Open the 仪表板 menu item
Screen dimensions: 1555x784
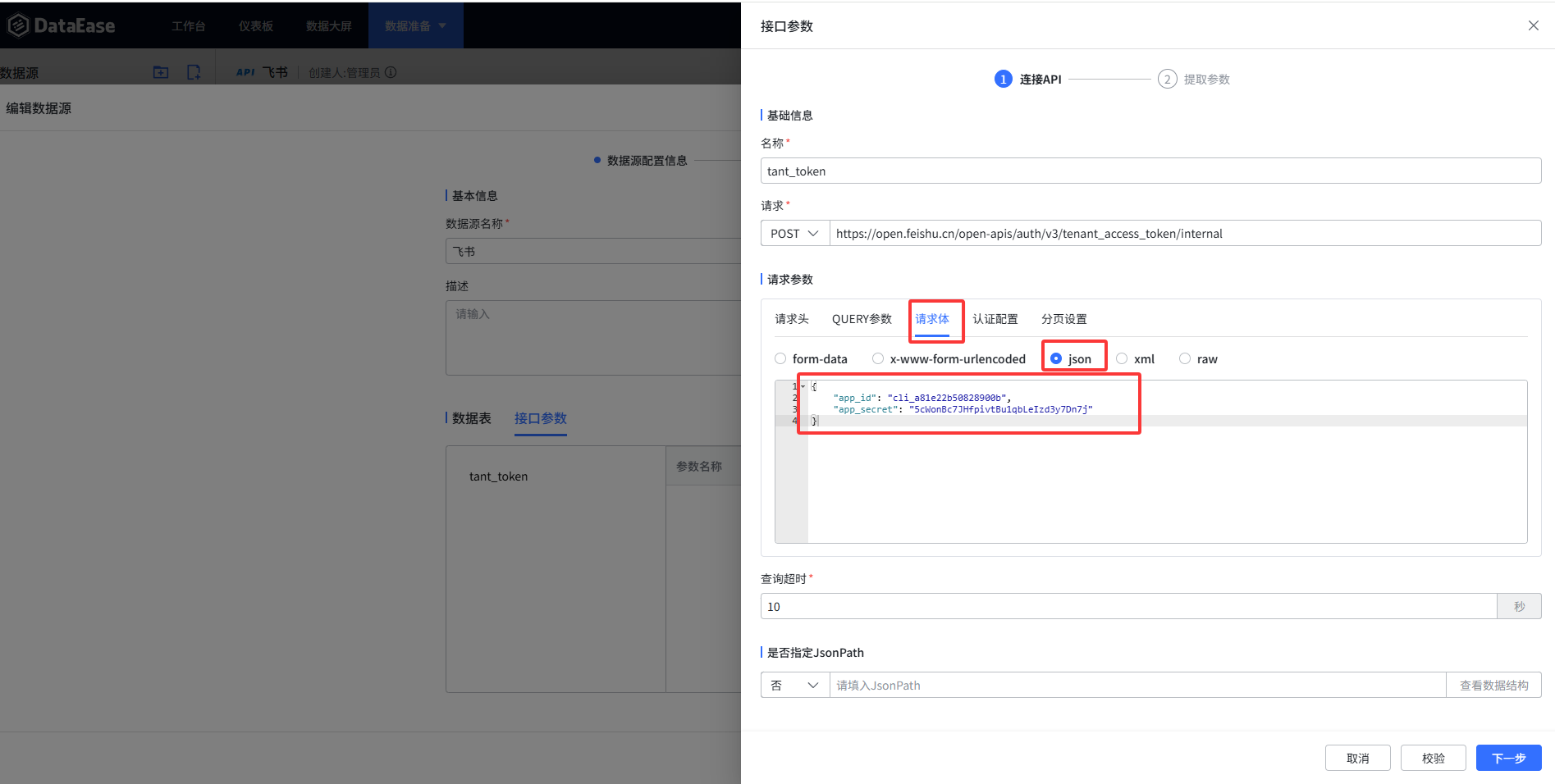(x=255, y=25)
